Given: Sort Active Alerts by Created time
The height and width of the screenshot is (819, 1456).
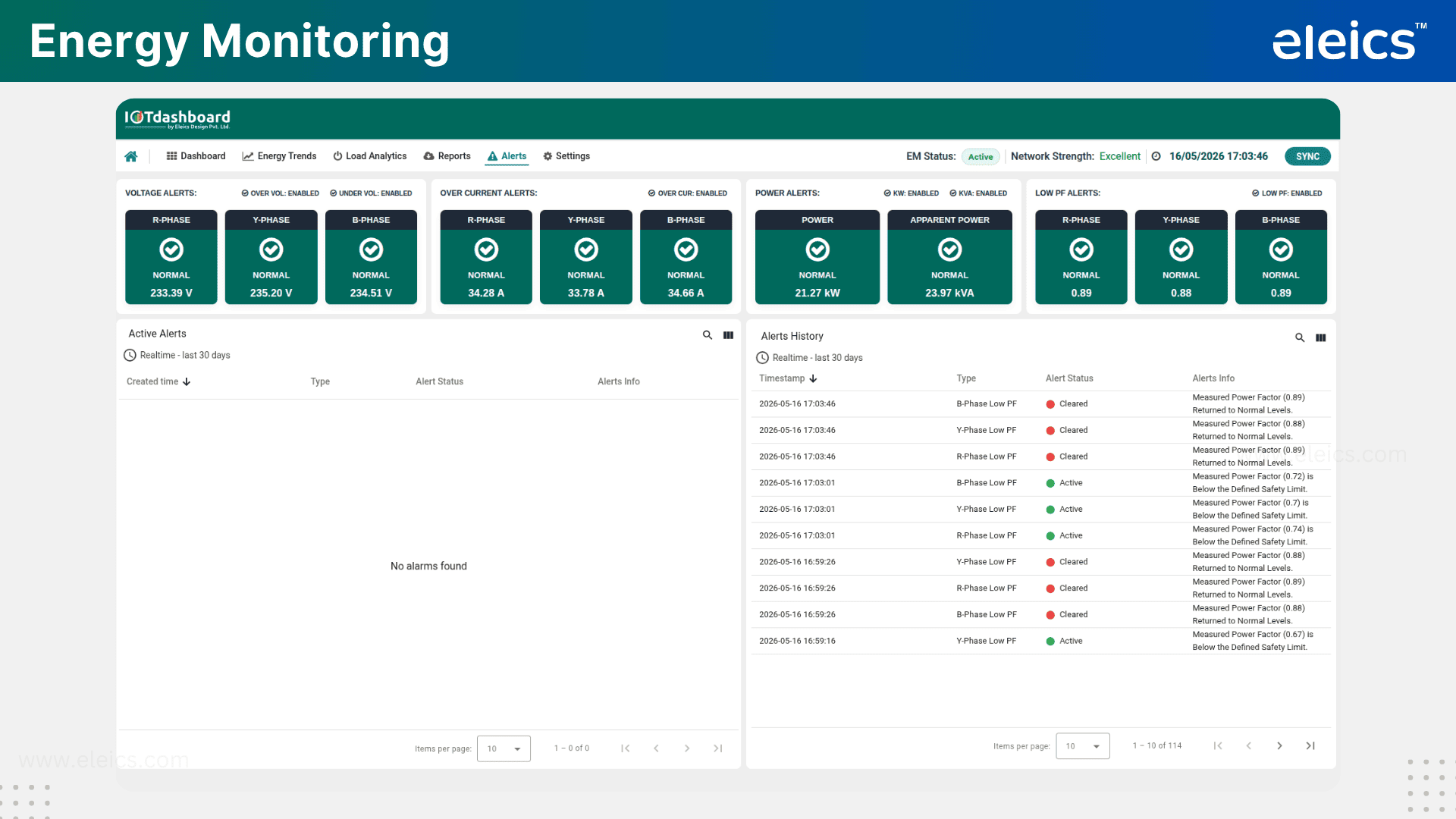Looking at the screenshot, I should [x=158, y=381].
